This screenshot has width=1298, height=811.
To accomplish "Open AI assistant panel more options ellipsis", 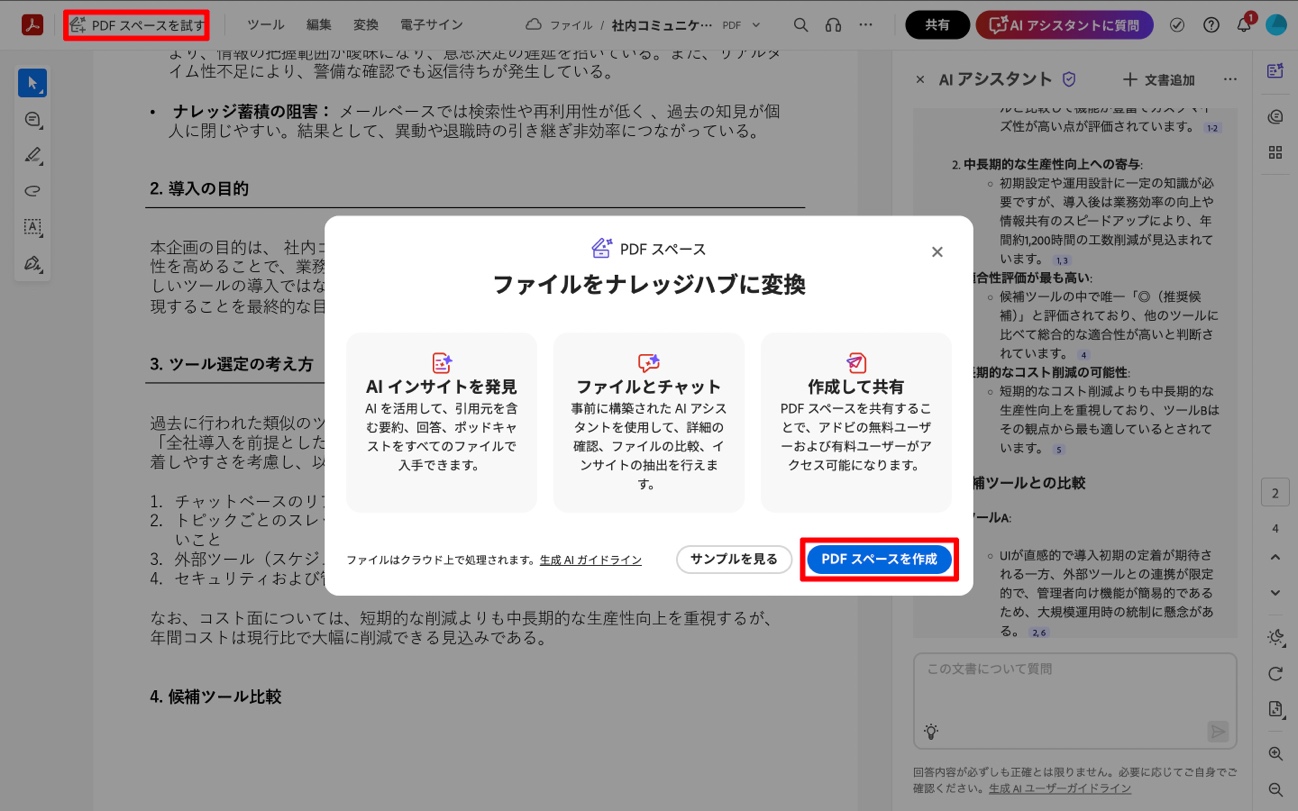I will pos(1230,80).
